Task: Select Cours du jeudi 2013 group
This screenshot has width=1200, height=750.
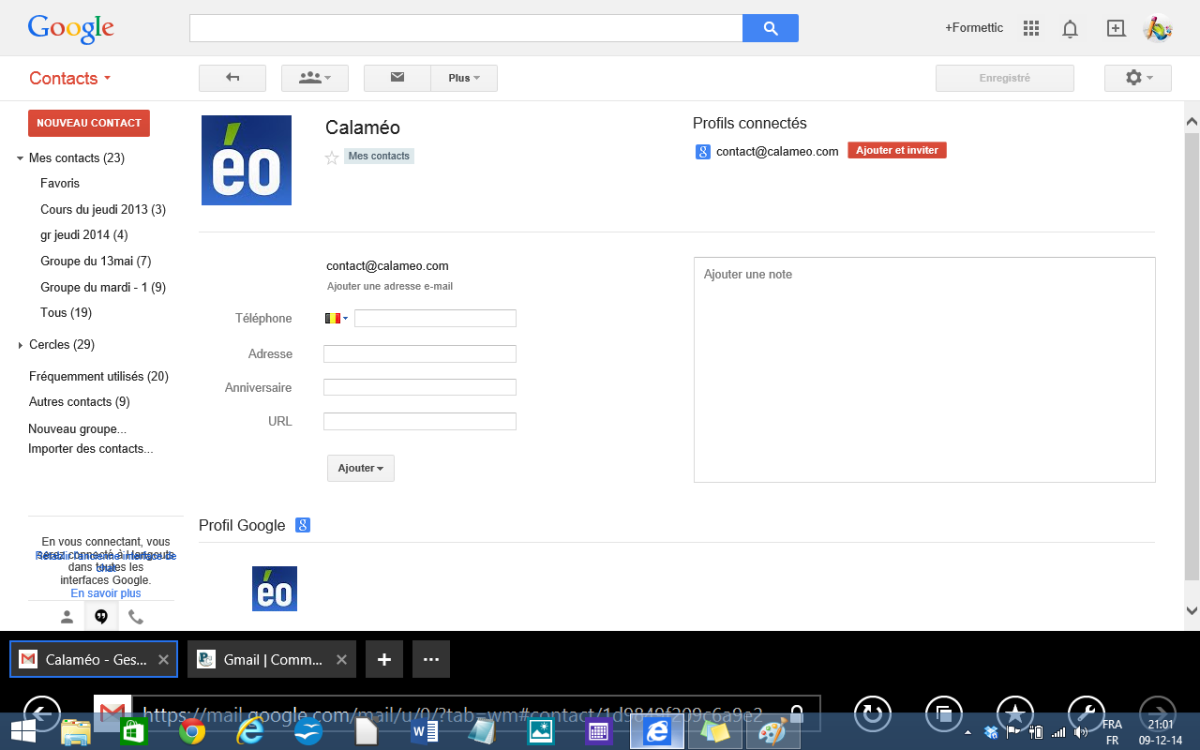Action: click(x=103, y=210)
